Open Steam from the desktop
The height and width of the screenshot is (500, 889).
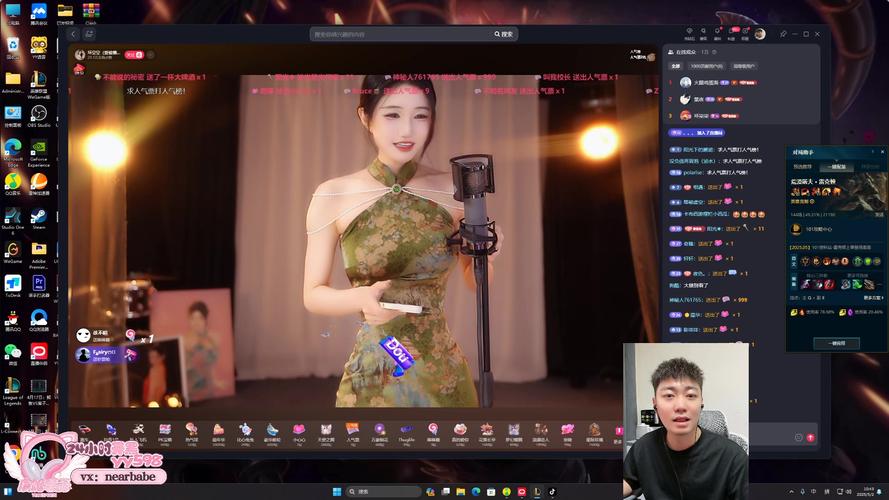[x=39, y=216]
